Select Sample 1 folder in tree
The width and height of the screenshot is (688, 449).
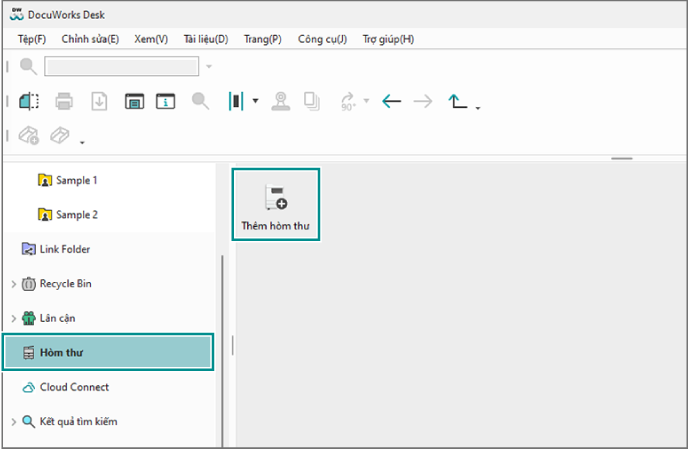76,181
